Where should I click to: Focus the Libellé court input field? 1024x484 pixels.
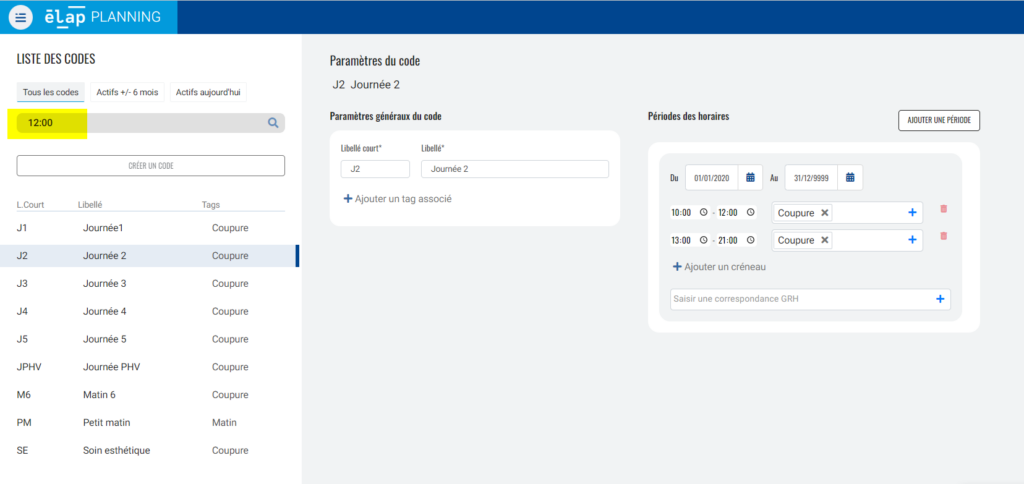coord(375,169)
